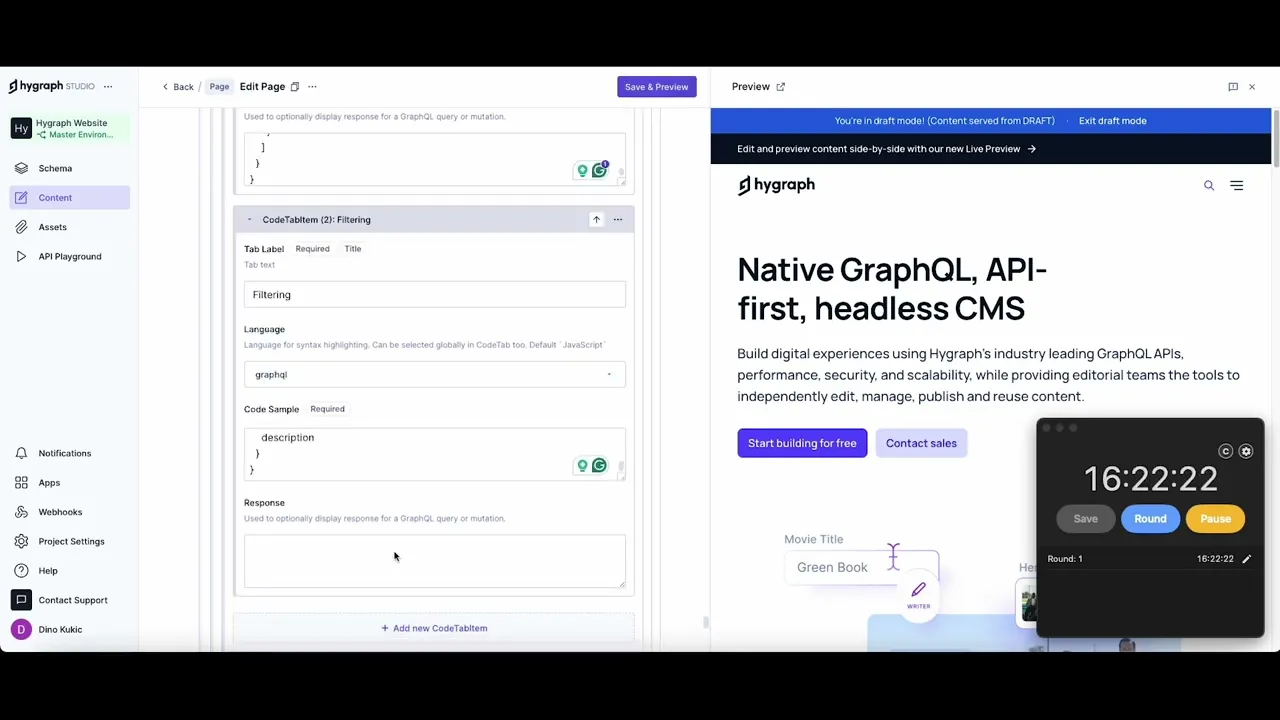The image size is (1280, 720).
Task: Click the Apps grid icon
Action: click(21, 482)
